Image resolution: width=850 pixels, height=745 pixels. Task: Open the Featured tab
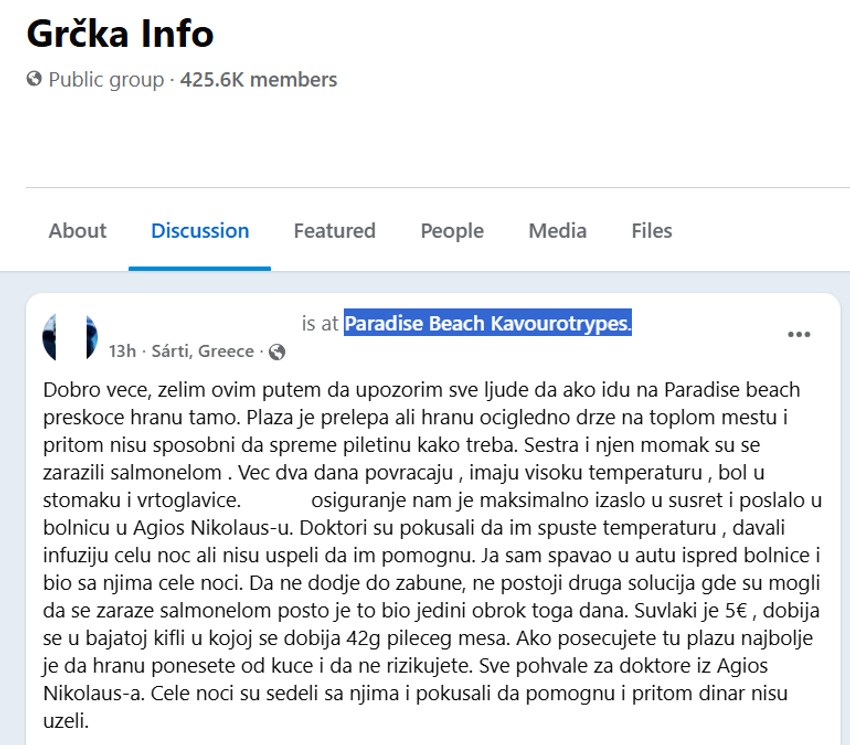click(x=335, y=230)
